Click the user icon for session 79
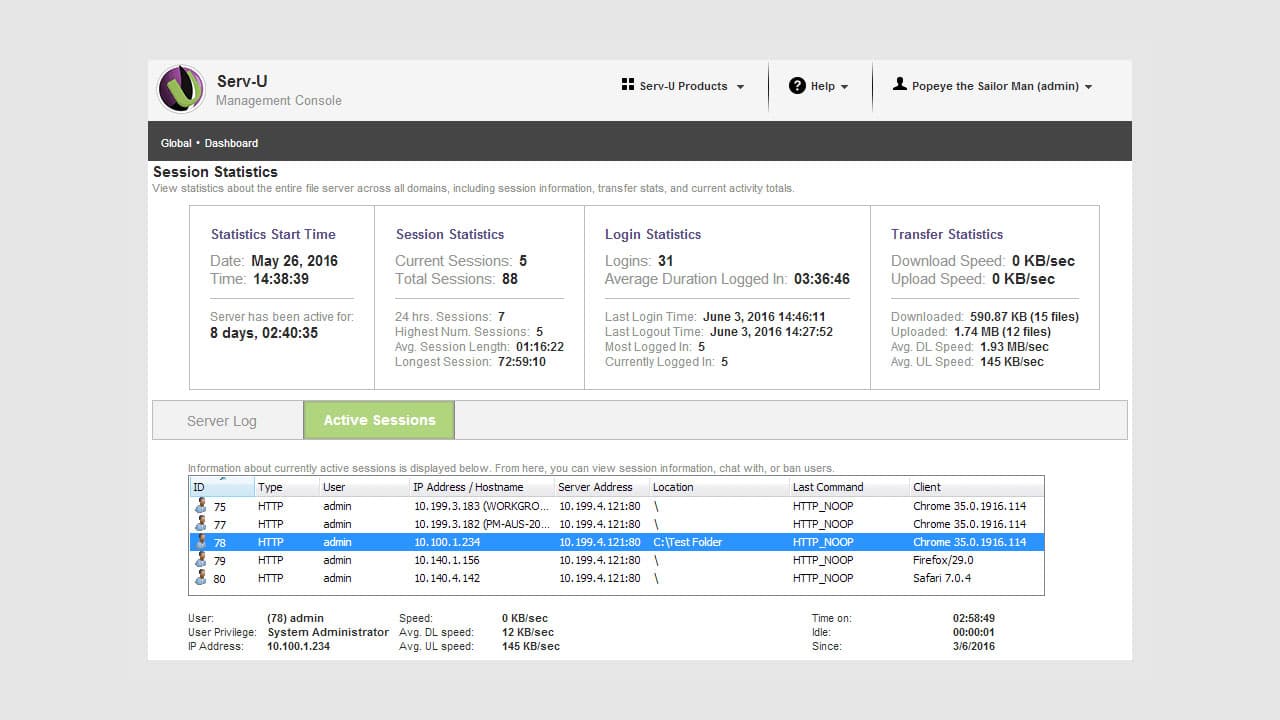The image size is (1280, 720). click(x=201, y=560)
